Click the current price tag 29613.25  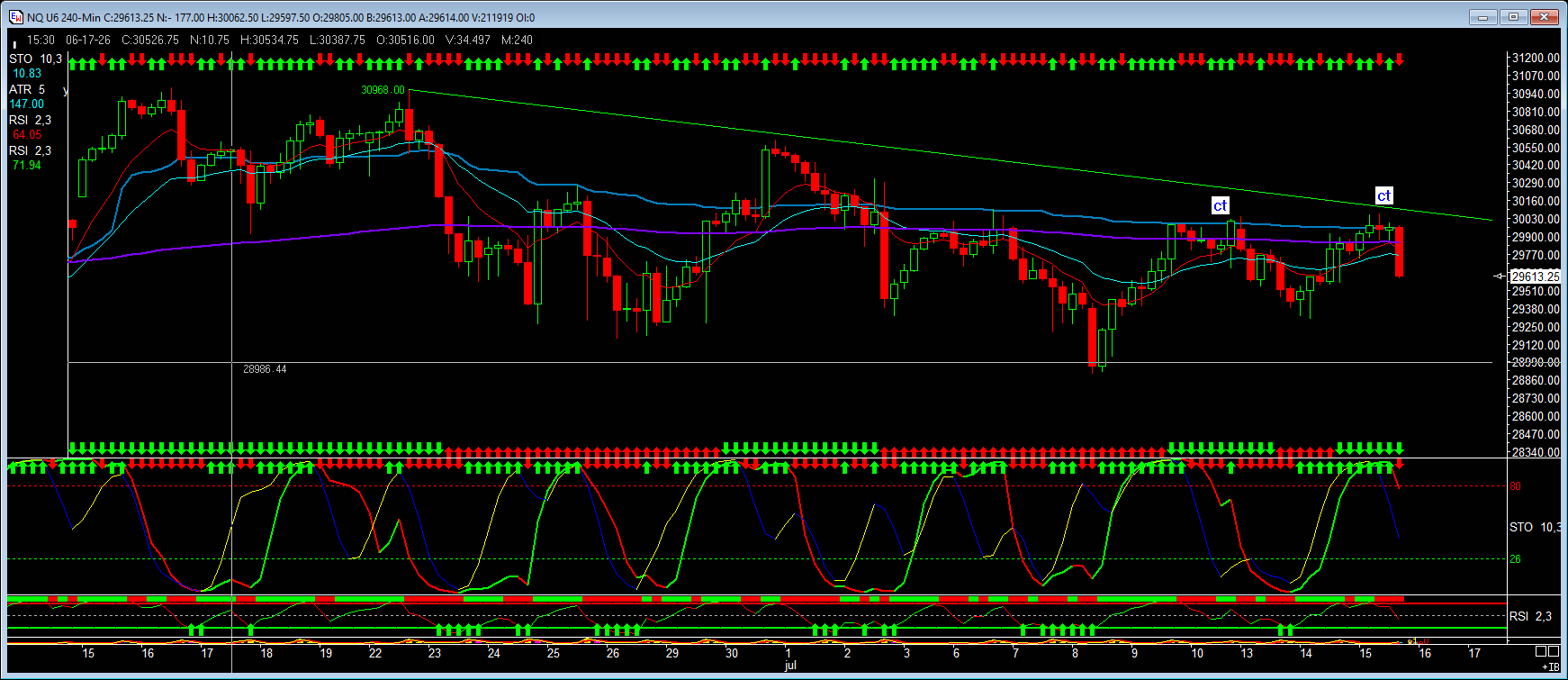tap(1535, 277)
